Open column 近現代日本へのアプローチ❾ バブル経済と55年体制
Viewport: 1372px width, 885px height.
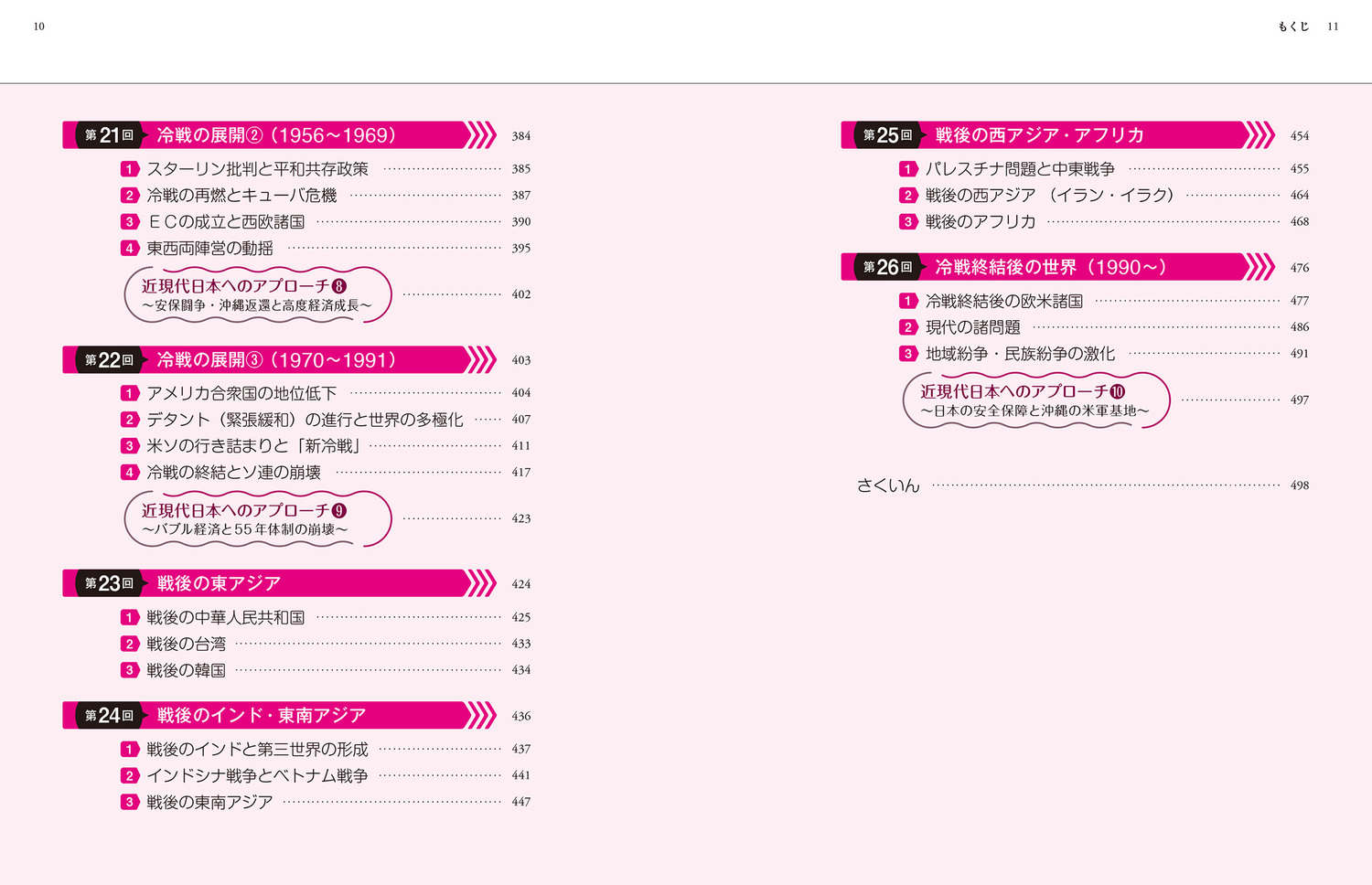(x=258, y=519)
